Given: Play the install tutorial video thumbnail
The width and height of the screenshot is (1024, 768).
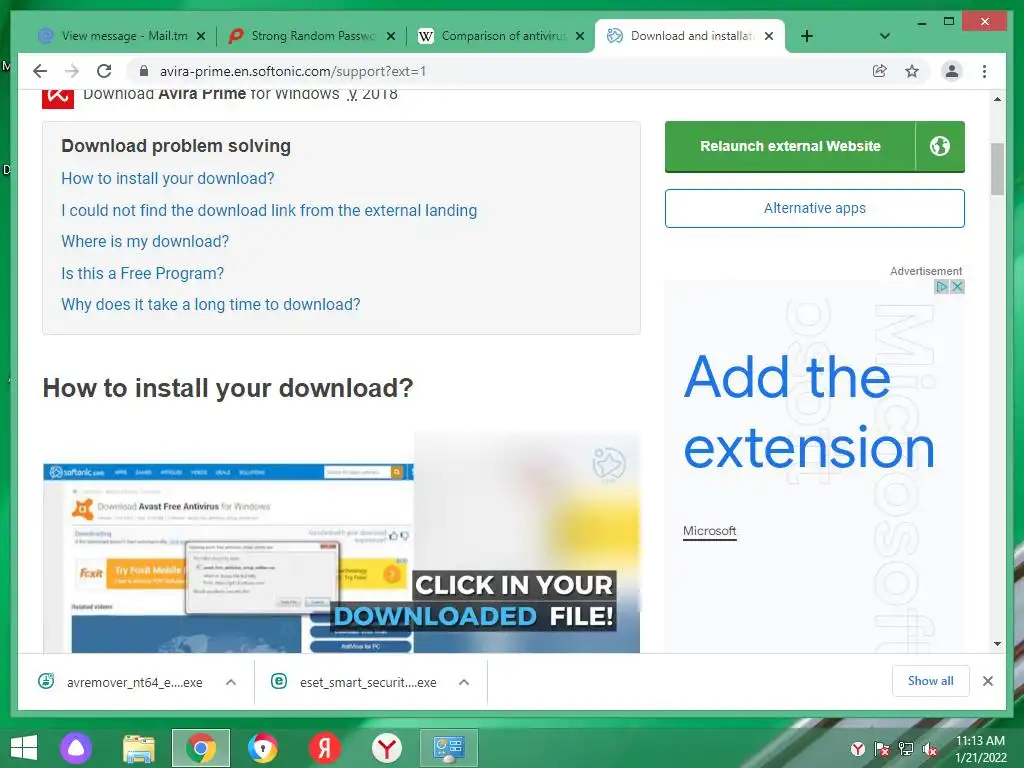Looking at the screenshot, I should click(x=342, y=542).
